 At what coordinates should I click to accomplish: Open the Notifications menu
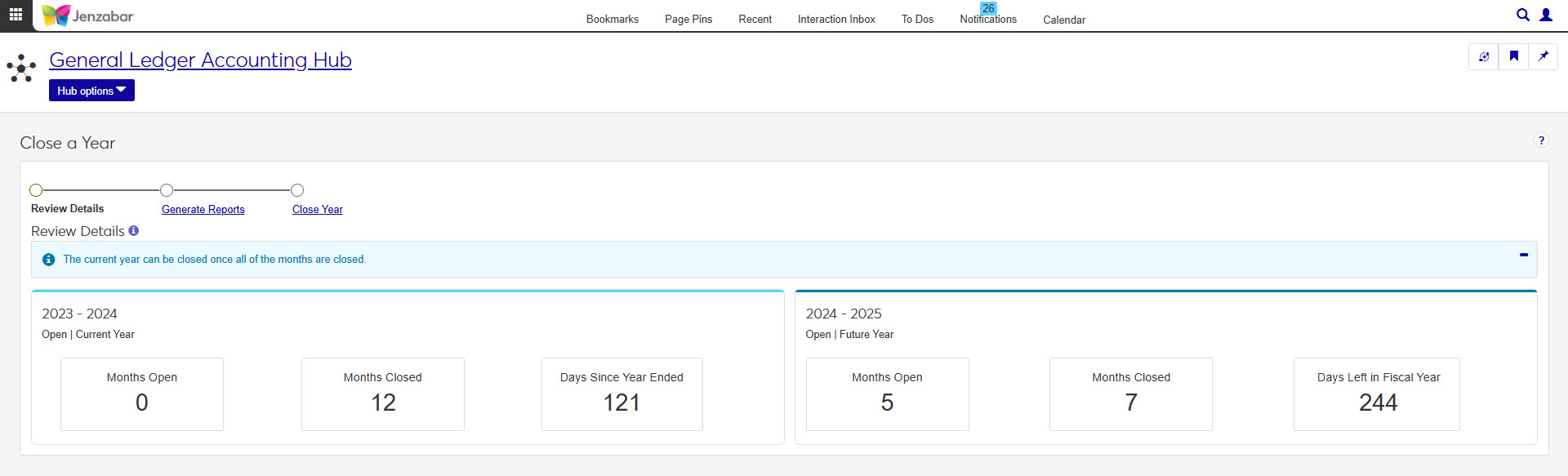click(987, 19)
